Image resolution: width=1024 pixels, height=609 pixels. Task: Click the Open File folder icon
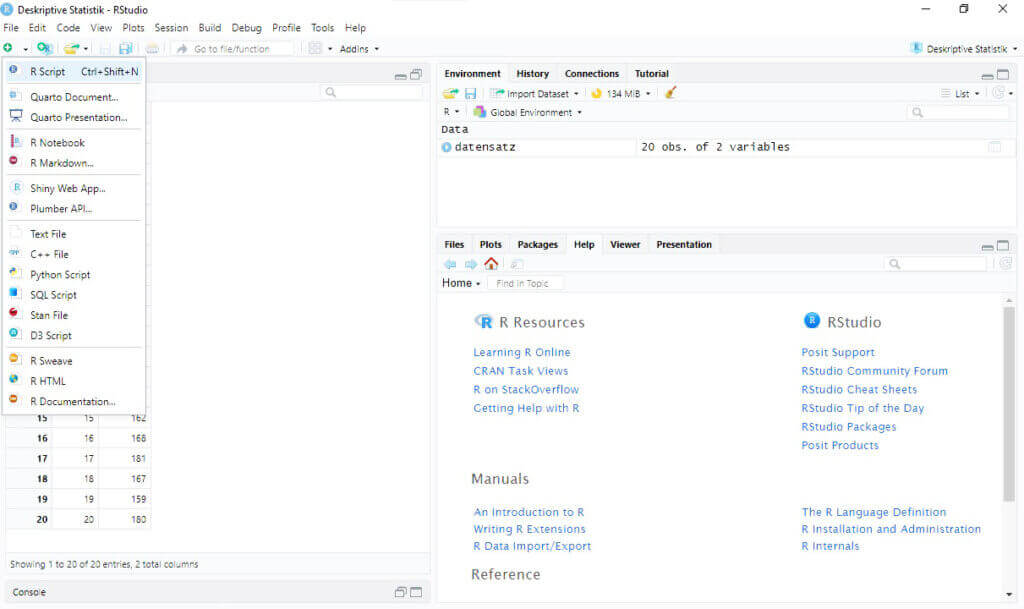[x=71, y=48]
